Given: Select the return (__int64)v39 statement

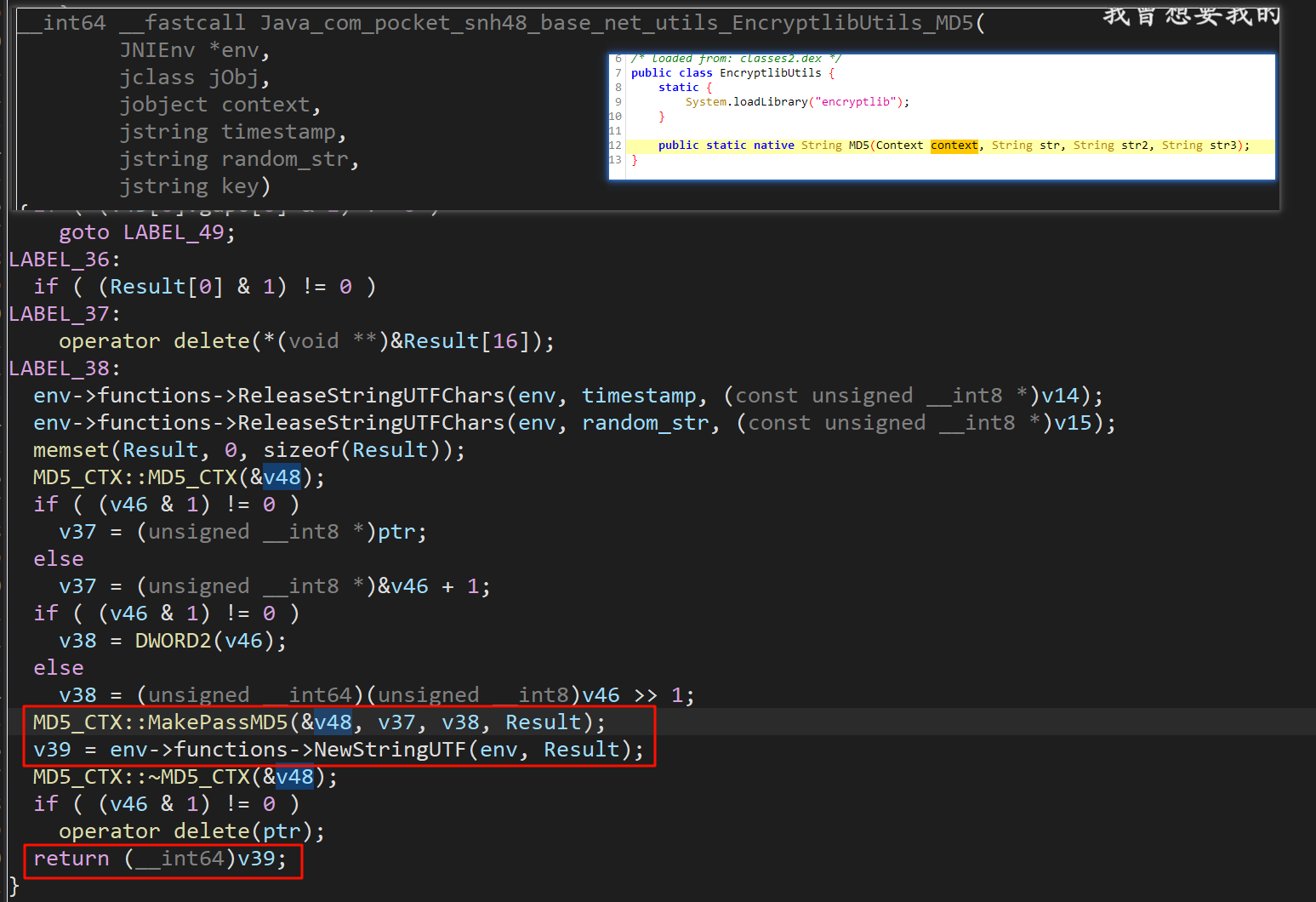Looking at the screenshot, I should tap(160, 859).
